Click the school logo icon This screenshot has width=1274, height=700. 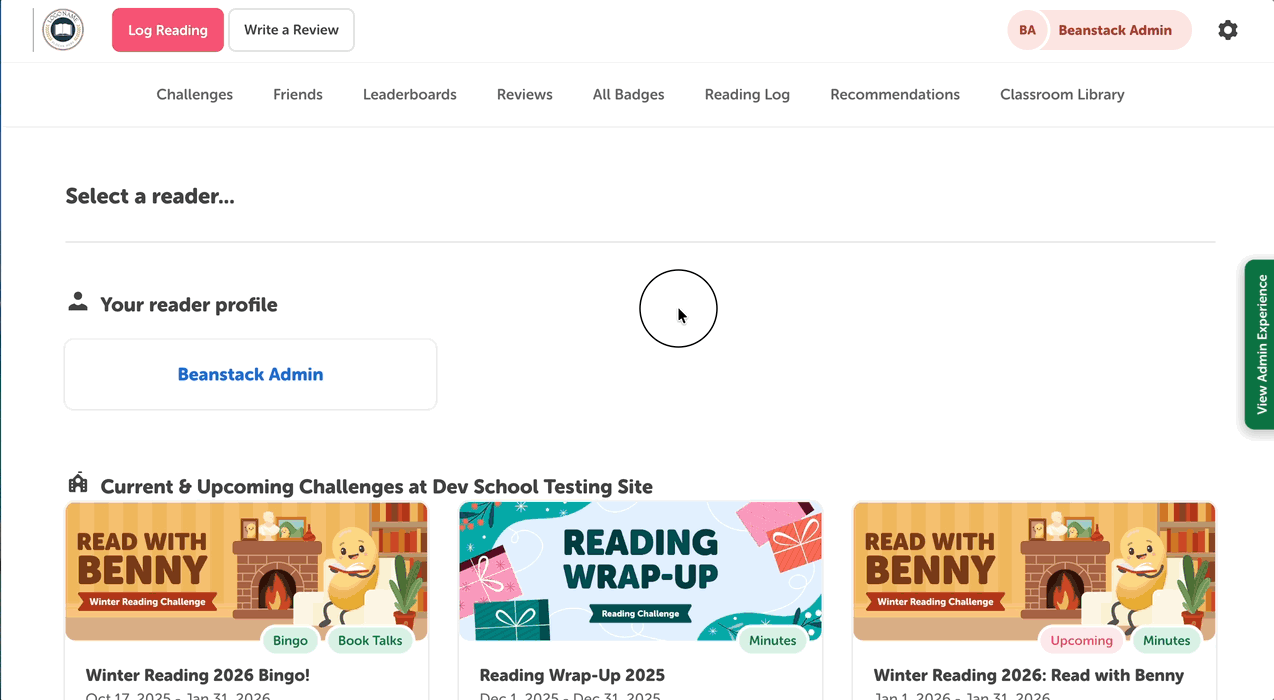(63, 30)
